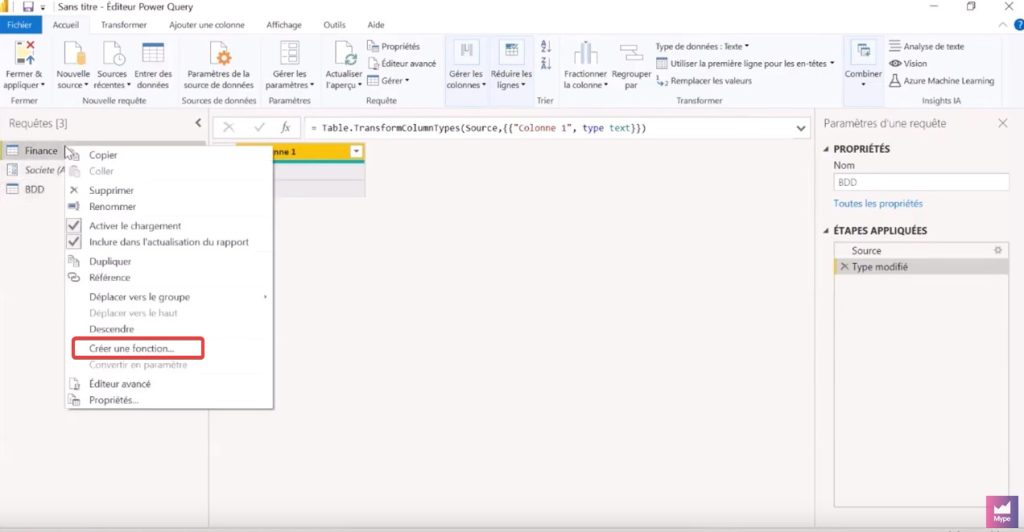The image size is (1024, 532).
Task: Select the BDD query
Action: click(x=34, y=189)
